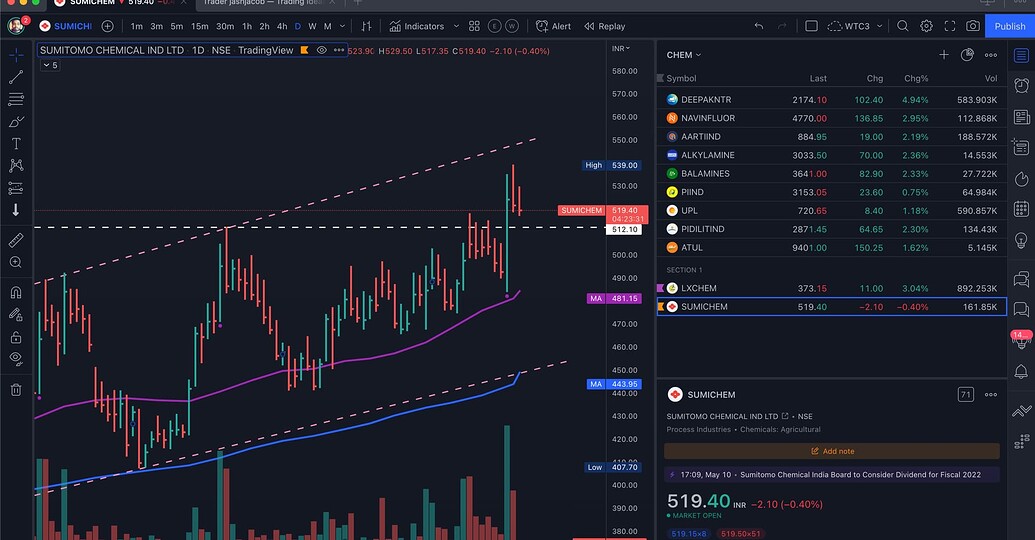The image size is (1035, 540).
Task: Expand the favorite indicators dropdown arrow
Action: point(456,26)
